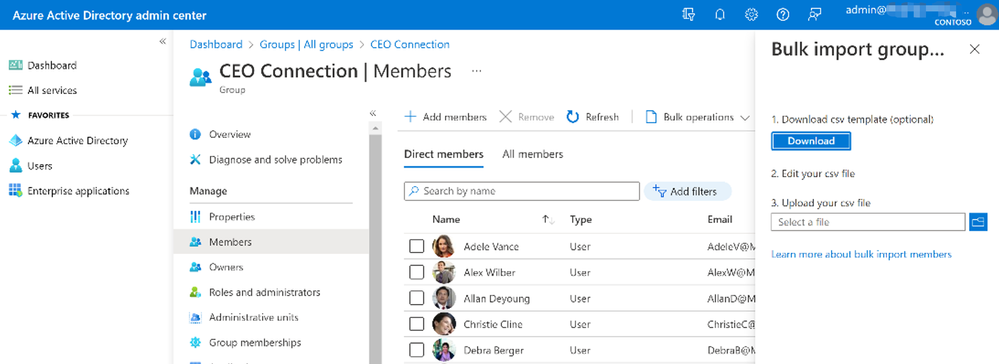Click the Roles and administrators icon

196,292
